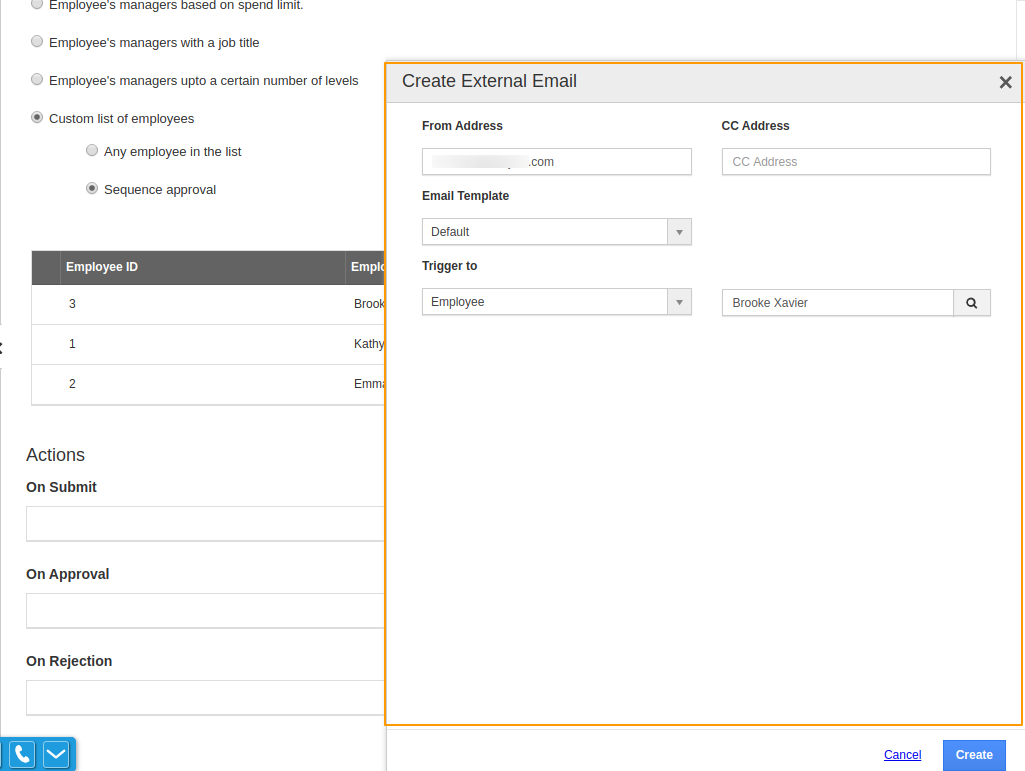Click the On Approval action field

(x=205, y=611)
